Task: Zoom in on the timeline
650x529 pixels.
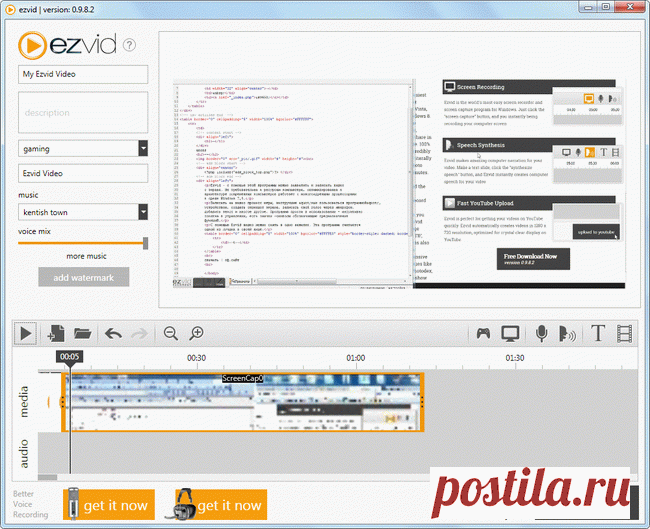Action: (x=196, y=333)
